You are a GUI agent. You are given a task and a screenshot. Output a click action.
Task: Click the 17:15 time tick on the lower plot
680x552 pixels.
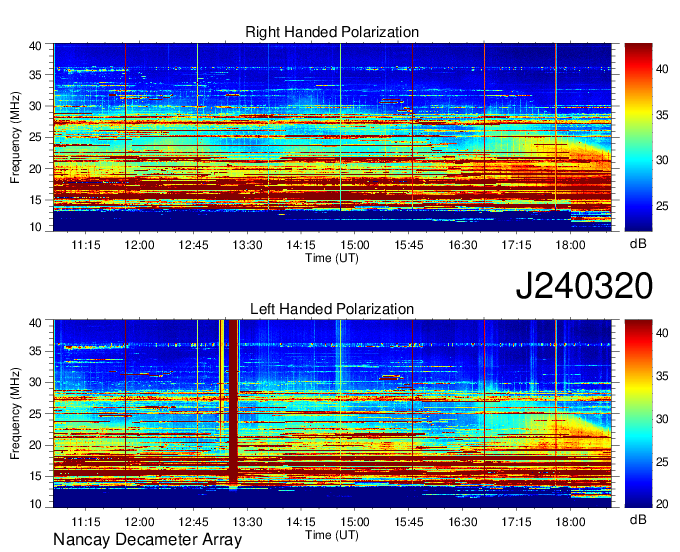(x=517, y=522)
